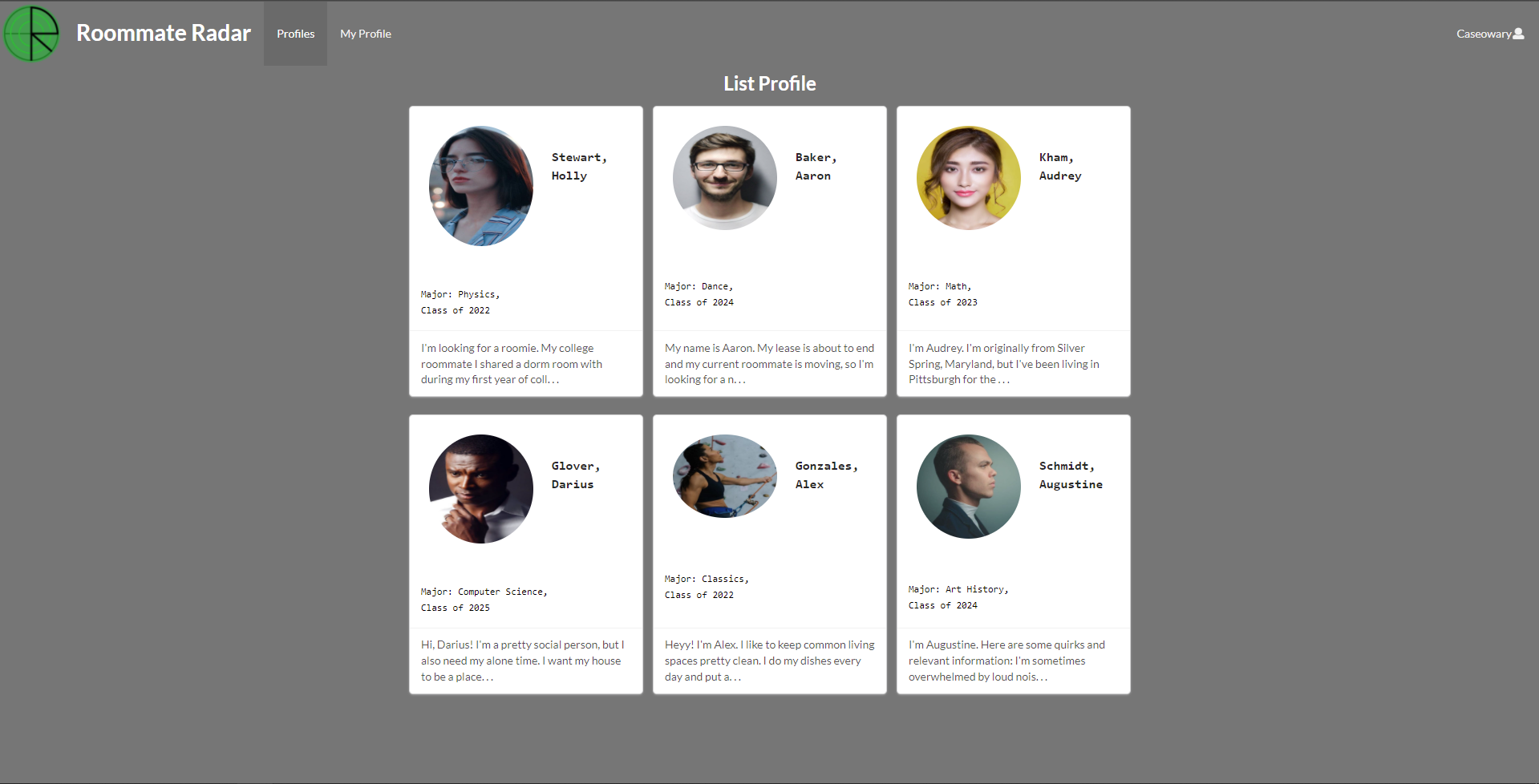The width and height of the screenshot is (1539, 784).
Task: Click the 'Major: Classics,' text
Action: [x=707, y=579]
